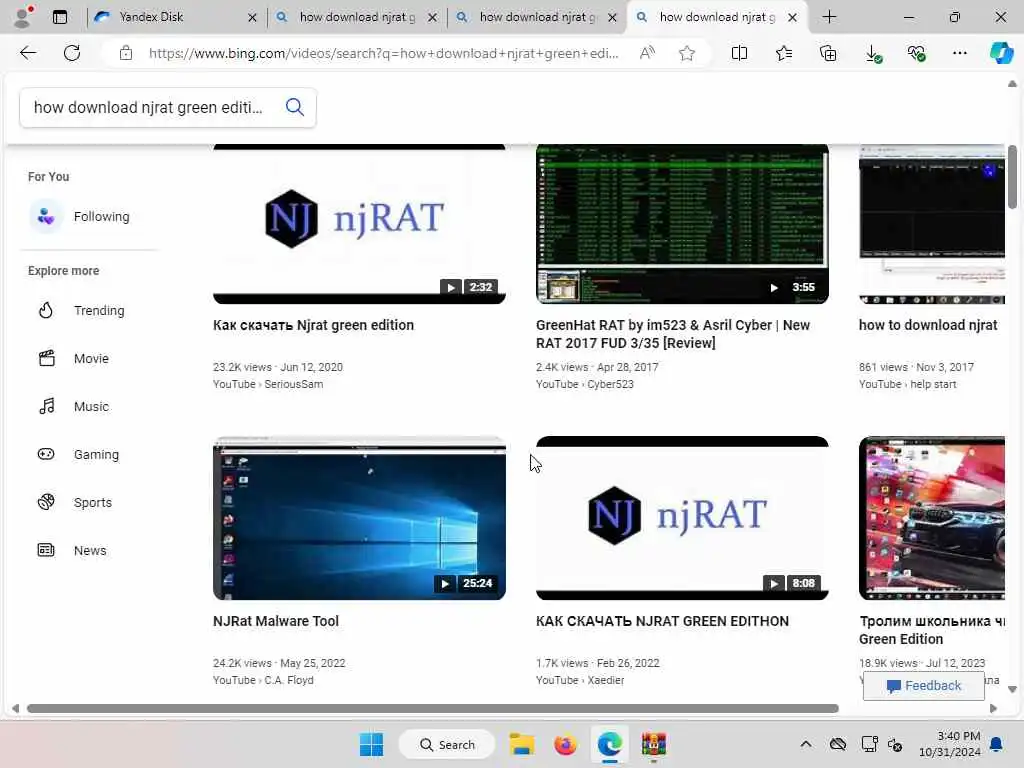Play the 25:24 Windows desktop video thumbnail
Image resolution: width=1024 pixels, height=768 pixels.
click(x=359, y=519)
